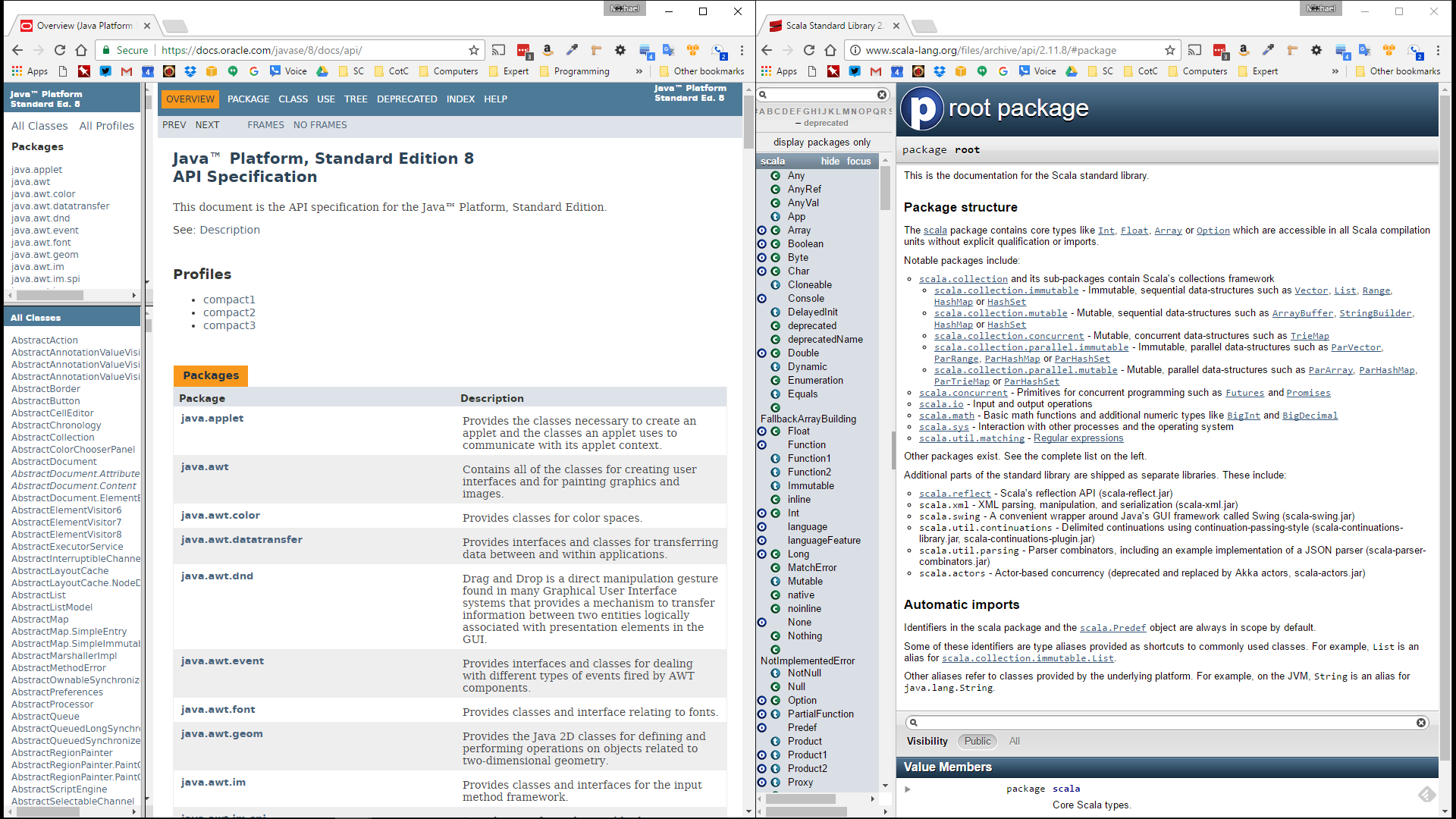Focus the Scala sidebar search box
Screen dimensions: 1456x819
coord(821,95)
